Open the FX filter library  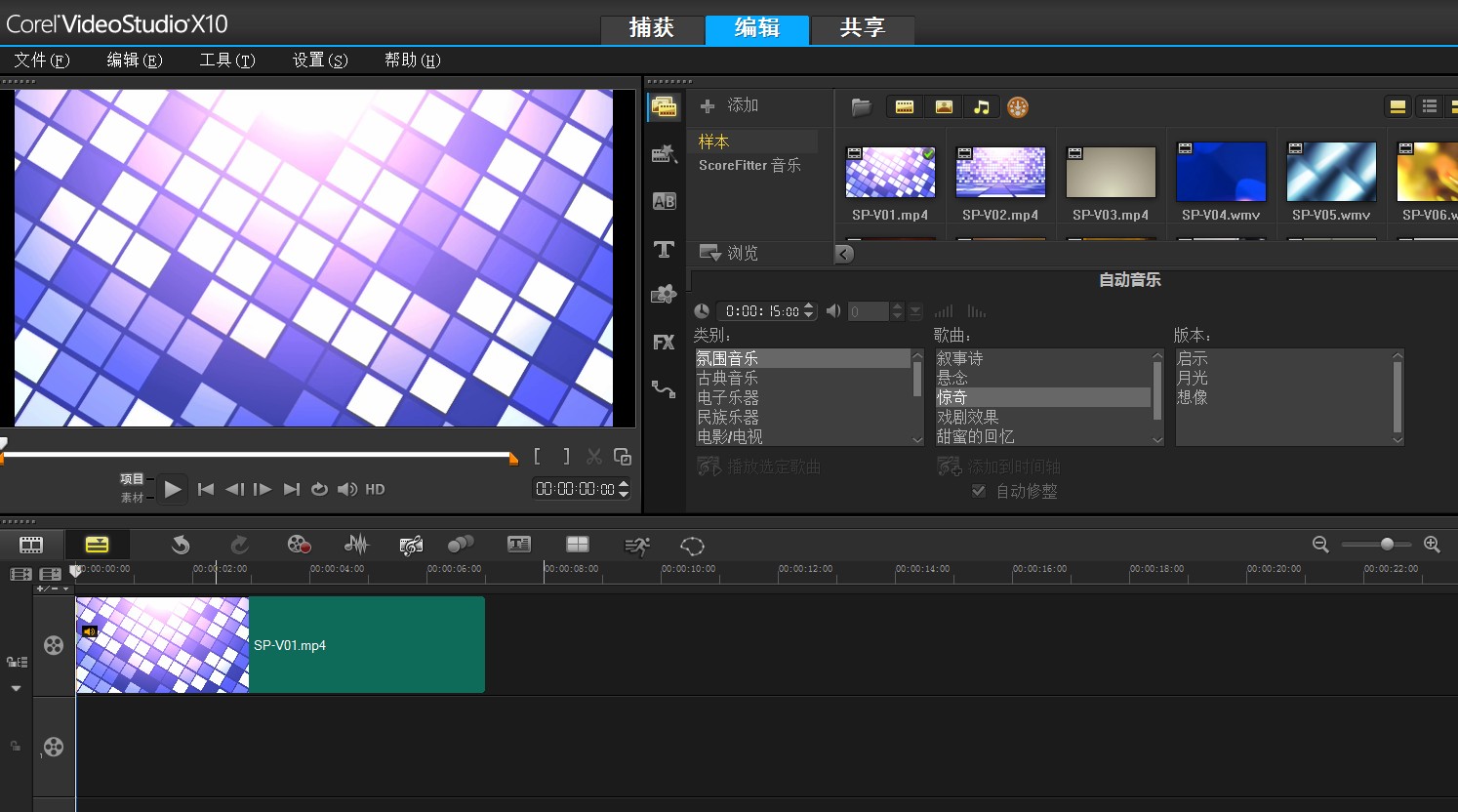pyautogui.click(x=665, y=343)
